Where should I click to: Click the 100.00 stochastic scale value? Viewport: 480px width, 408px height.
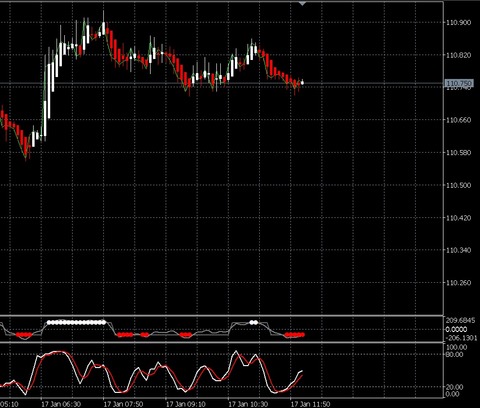457,347
